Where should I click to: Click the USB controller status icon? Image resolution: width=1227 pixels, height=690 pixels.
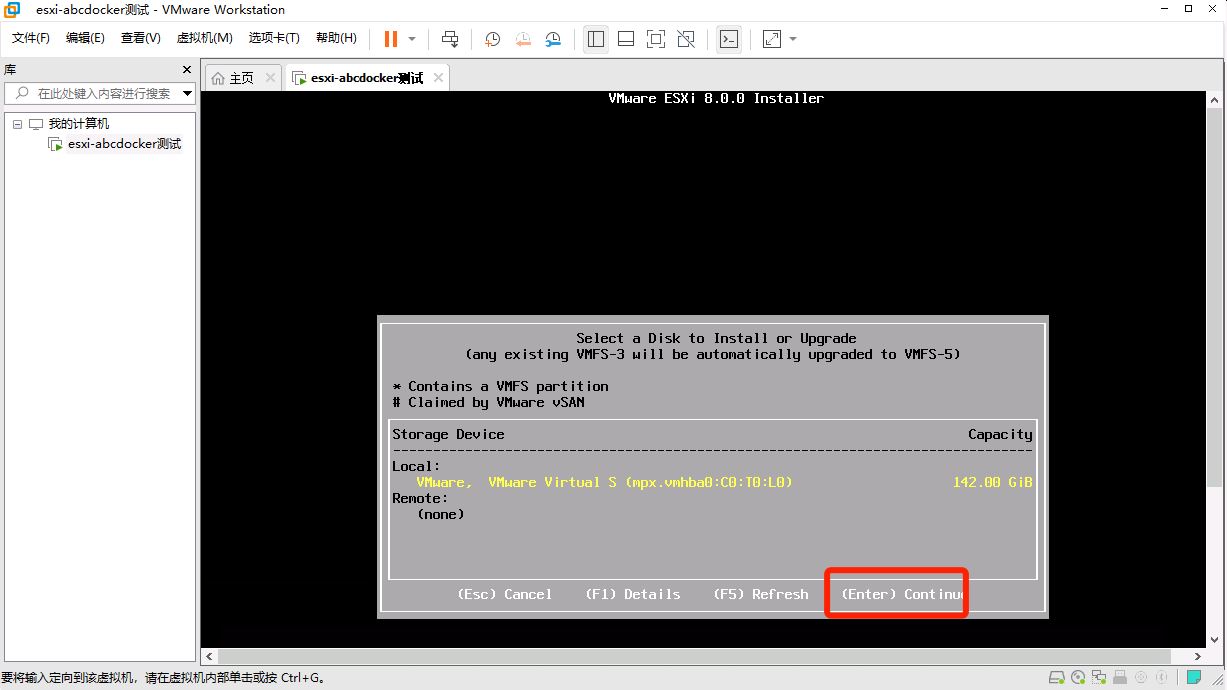pos(1120,679)
